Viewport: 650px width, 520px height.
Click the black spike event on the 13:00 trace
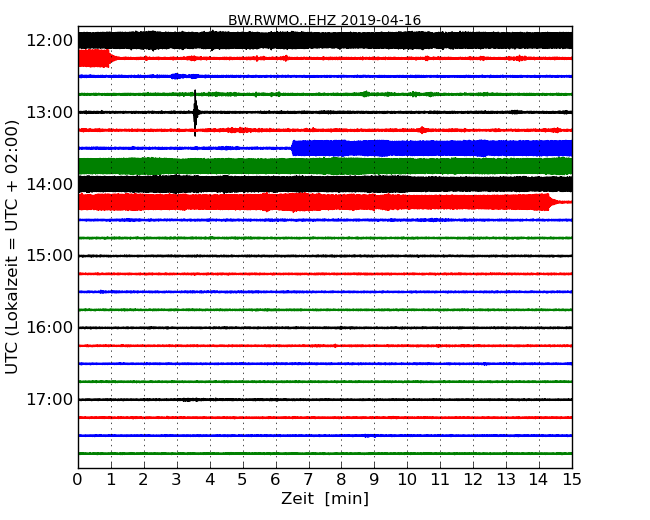[x=195, y=112]
